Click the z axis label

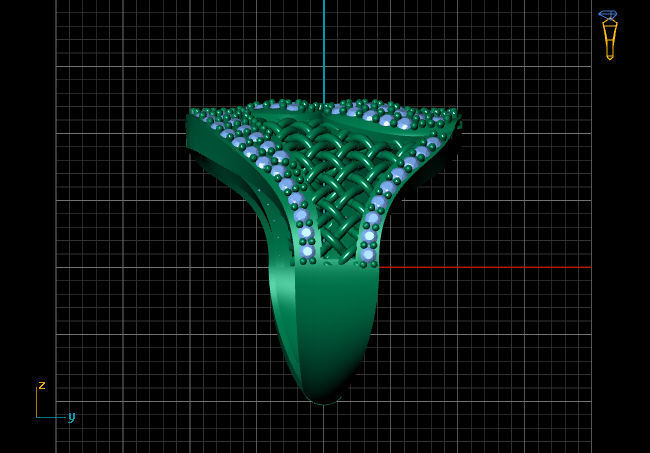point(42,385)
